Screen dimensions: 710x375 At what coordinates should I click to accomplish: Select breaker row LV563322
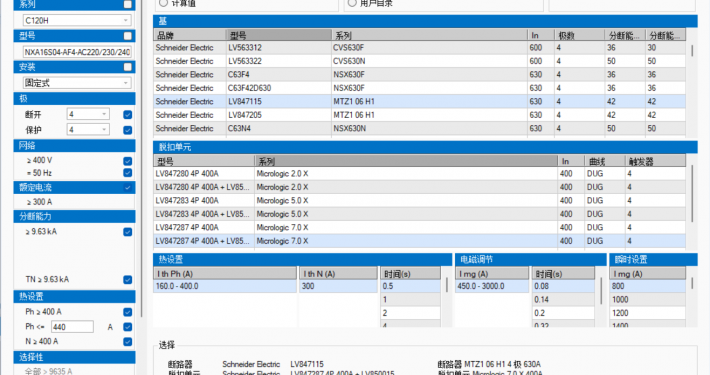click(419, 61)
